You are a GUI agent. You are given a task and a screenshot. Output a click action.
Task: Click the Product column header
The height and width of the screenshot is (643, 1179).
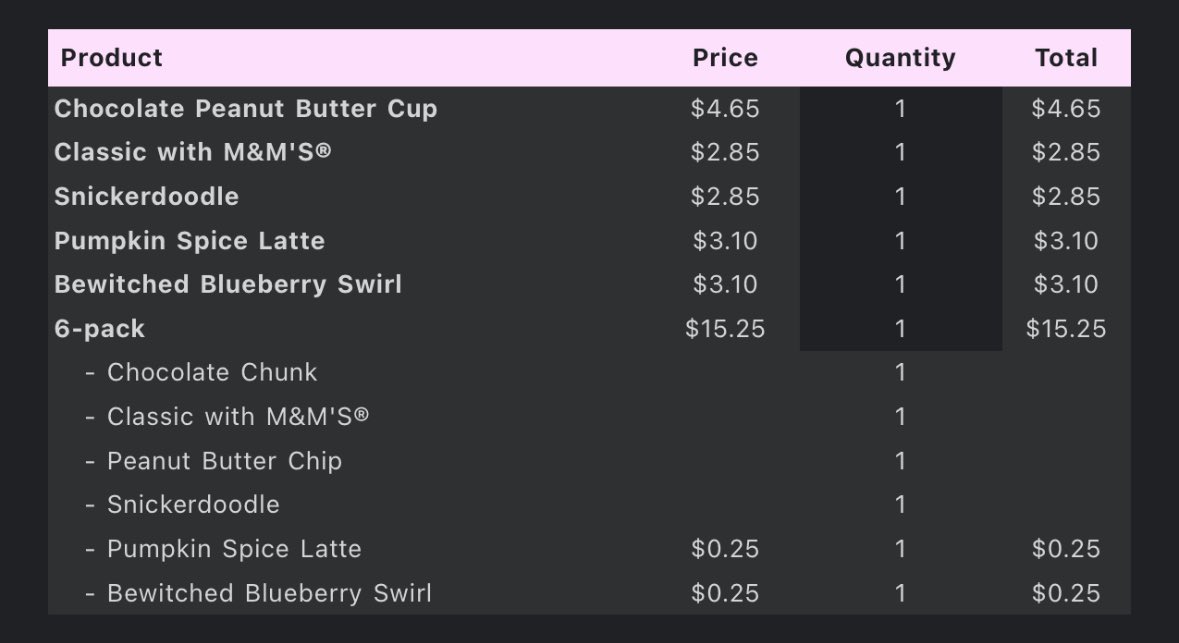111,58
